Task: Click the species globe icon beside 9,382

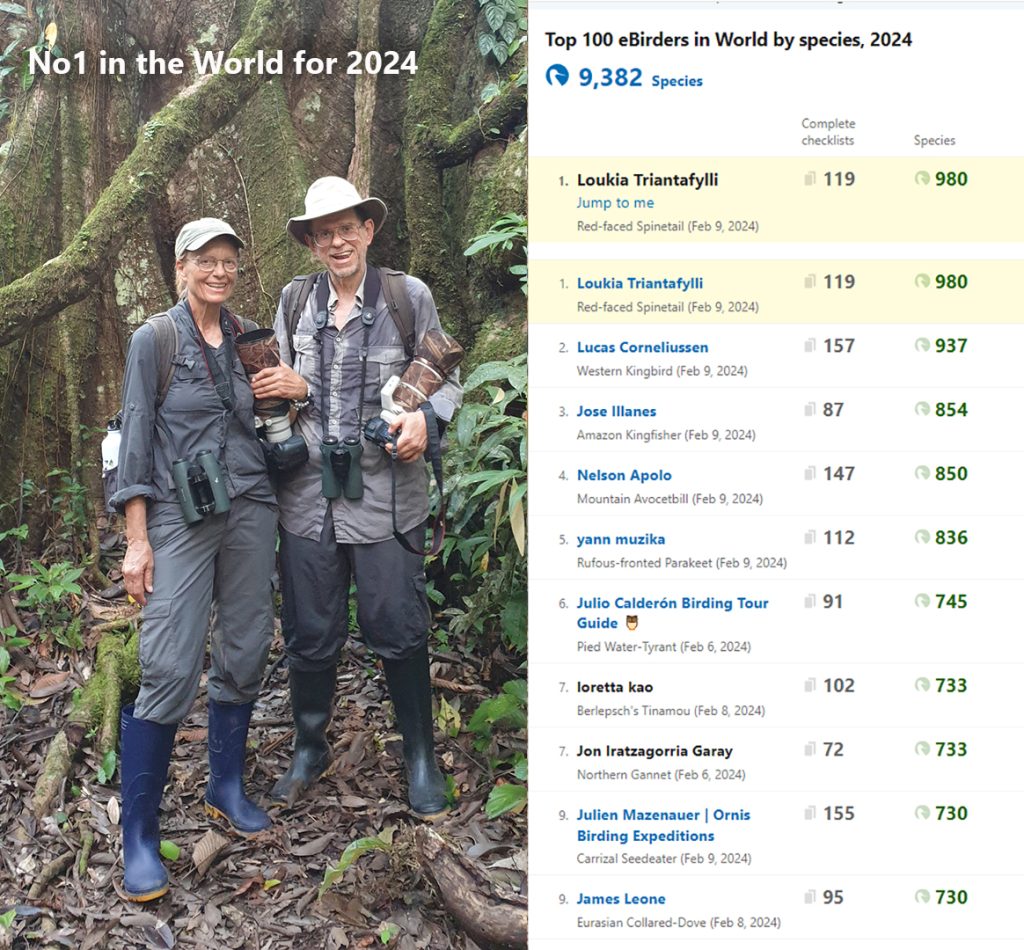Action: tap(558, 78)
